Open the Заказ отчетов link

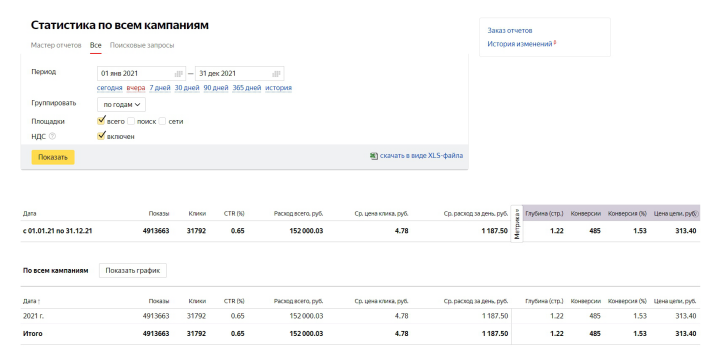tap(510, 30)
